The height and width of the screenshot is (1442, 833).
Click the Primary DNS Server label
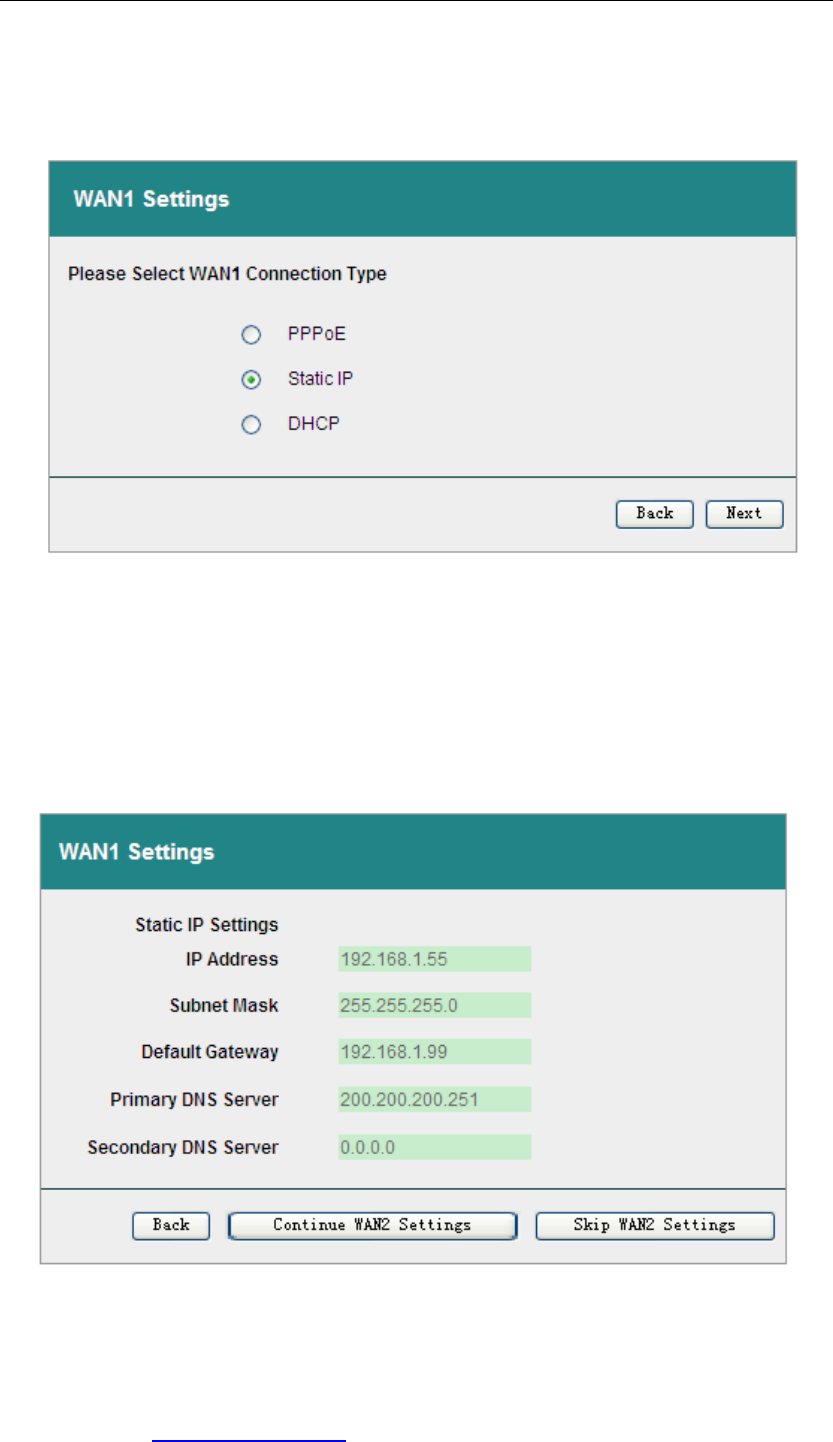pos(194,1100)
